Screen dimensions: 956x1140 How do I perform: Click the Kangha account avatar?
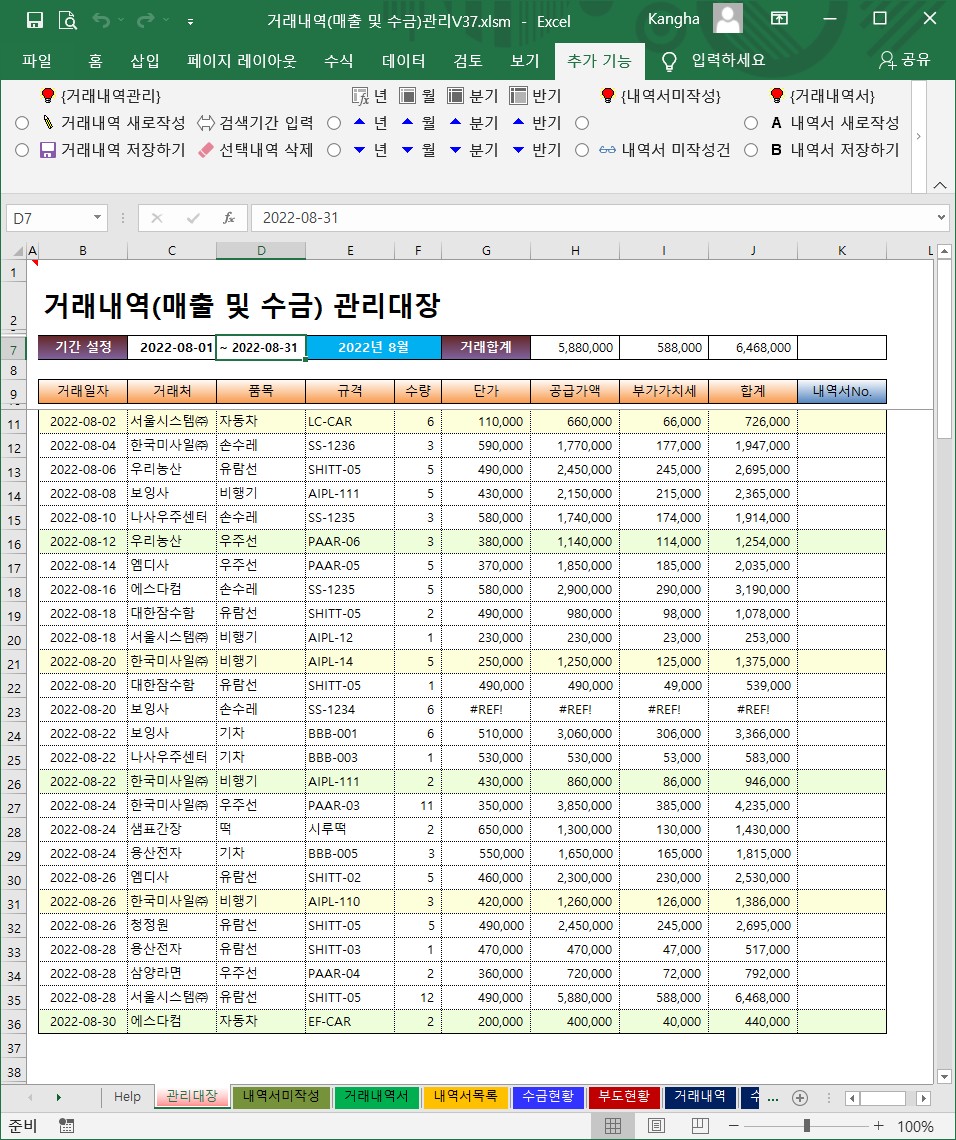pyautogui.click(x=728, y=19)
